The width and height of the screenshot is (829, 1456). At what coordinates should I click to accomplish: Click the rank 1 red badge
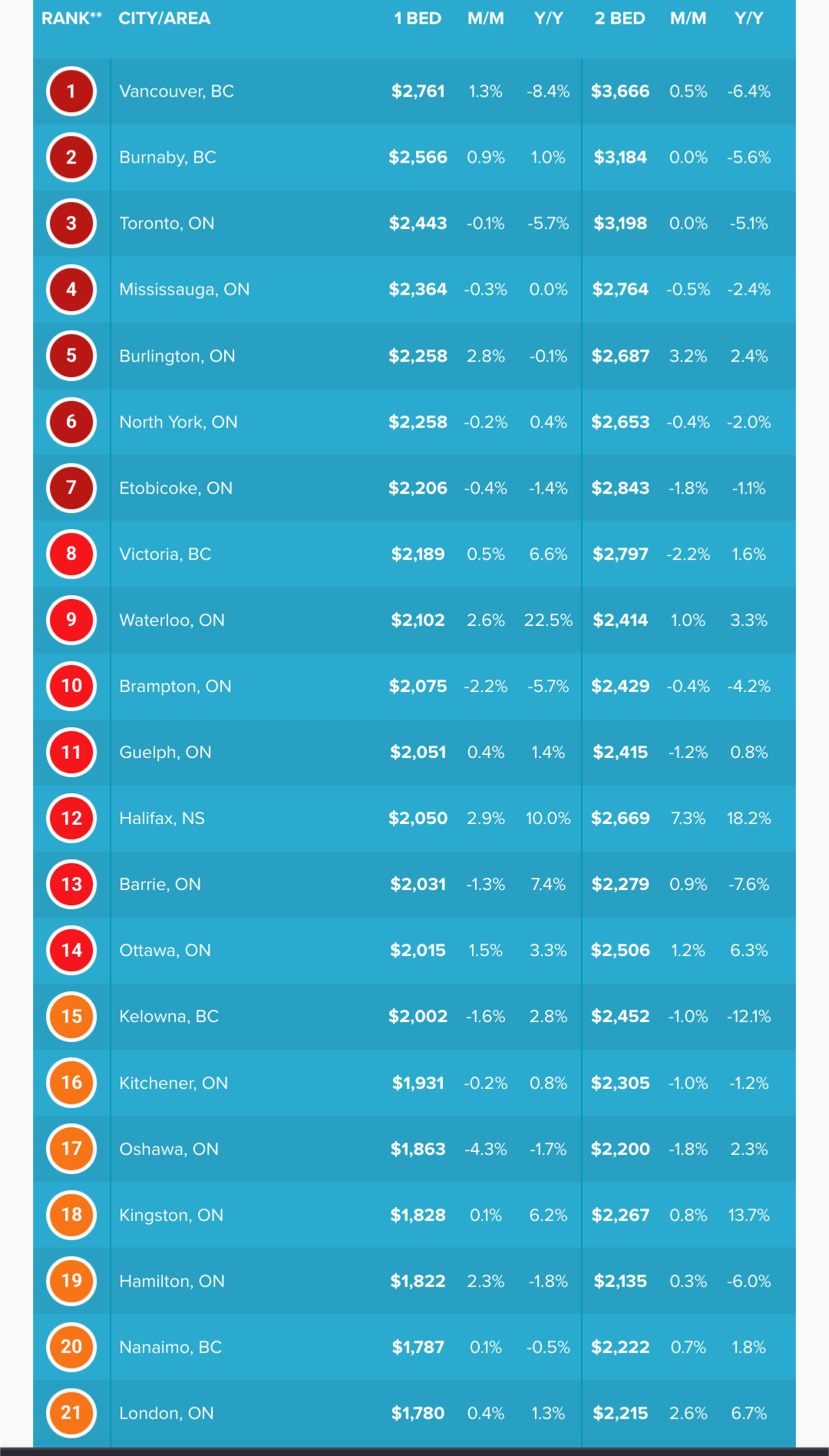pos(71,91)
